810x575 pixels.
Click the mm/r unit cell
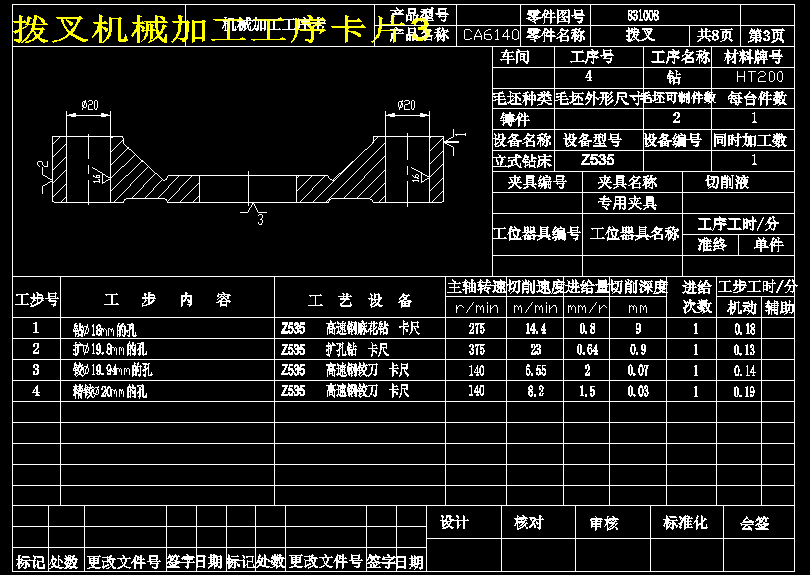[x=587, y=308]
